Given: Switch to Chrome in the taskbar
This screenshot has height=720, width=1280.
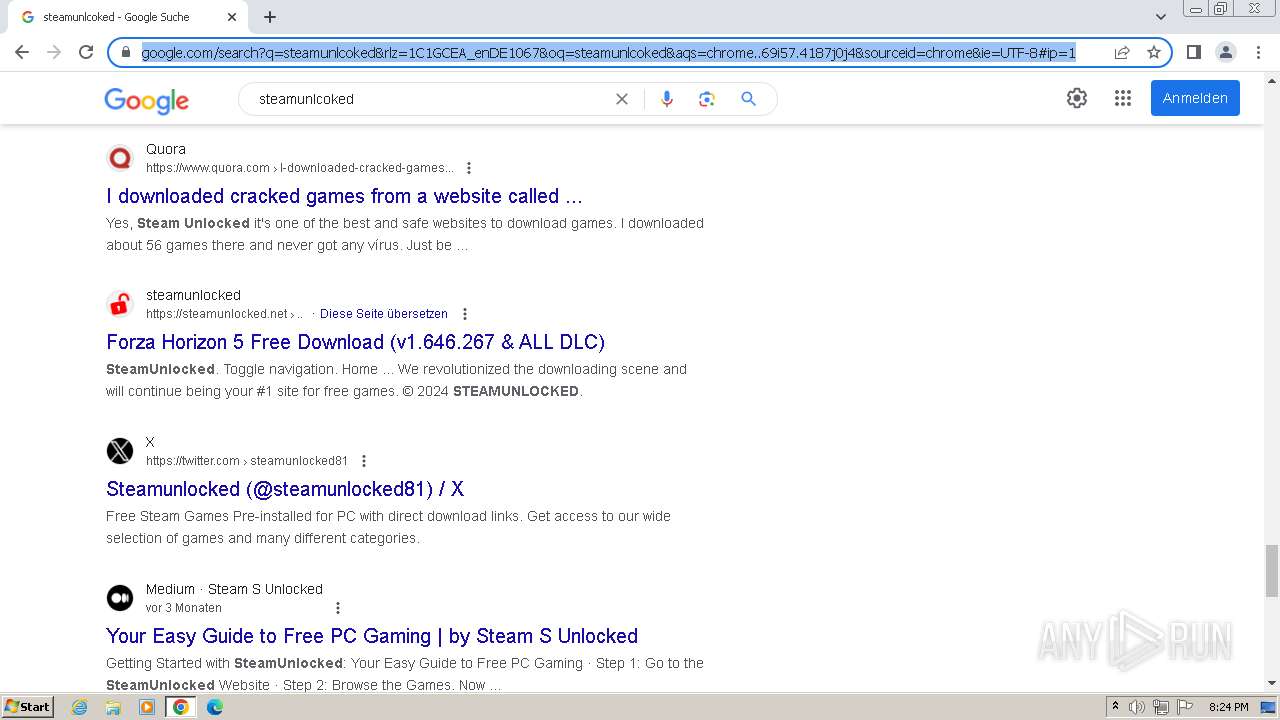Looking at the screenshot, I should 180,707.
